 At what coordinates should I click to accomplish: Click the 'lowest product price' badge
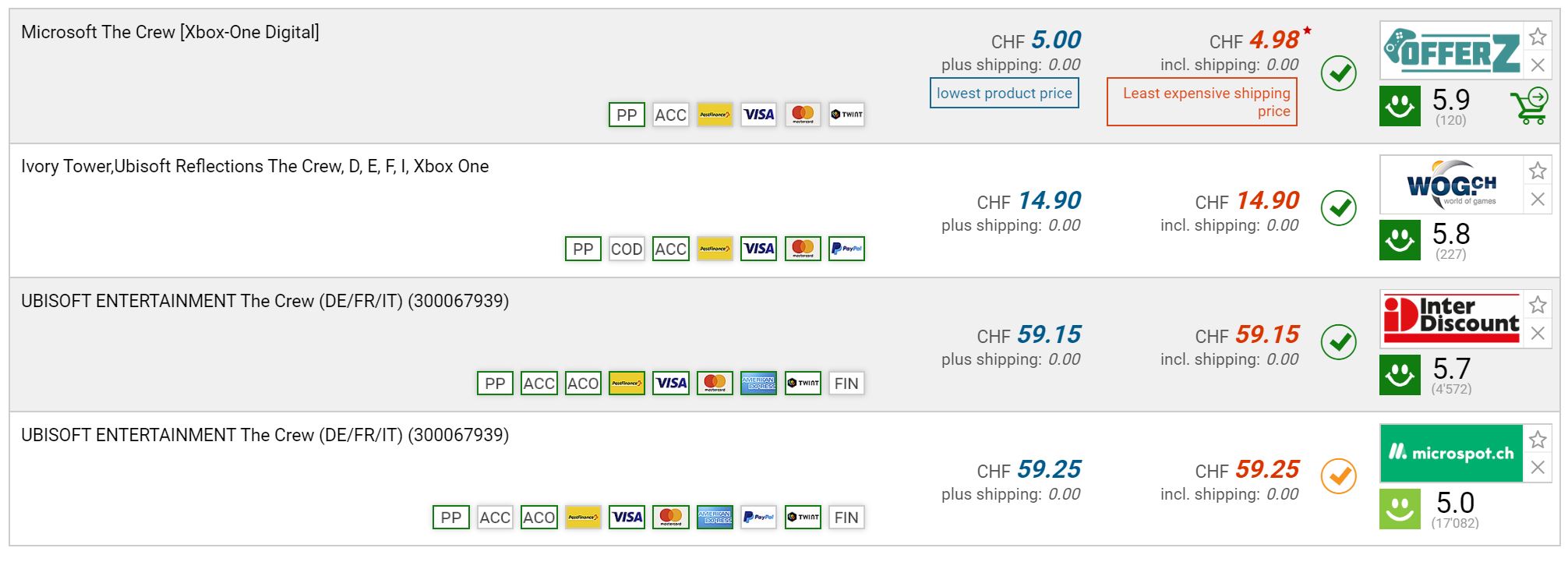coord(1004,94)
